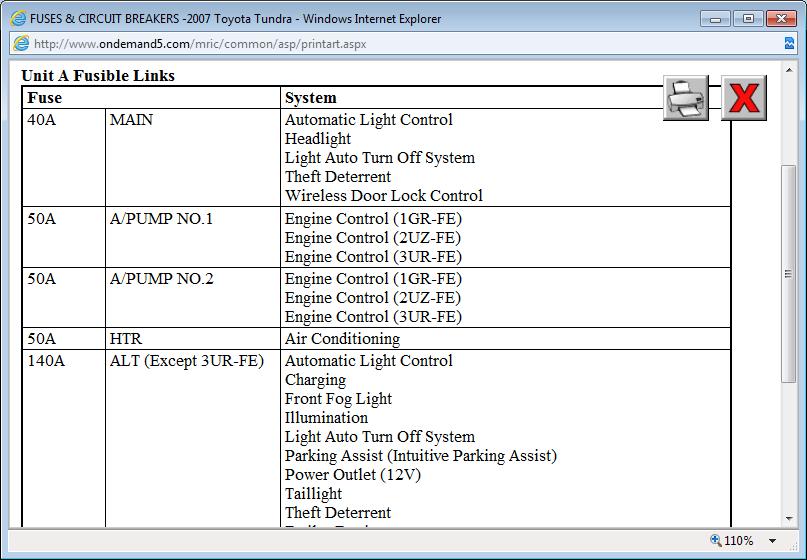Click the "Air Conditioning" system entry
807x560 pixels.
[x=342, y=339]
